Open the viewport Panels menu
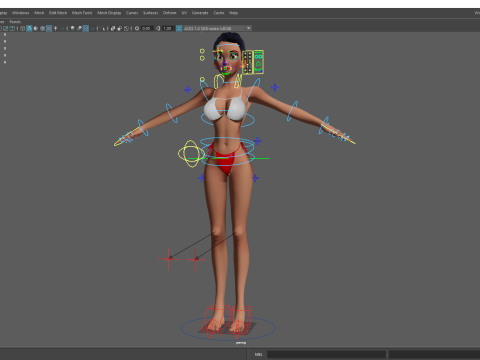This screenshot has height=360, width=480. tap(15, 22)
